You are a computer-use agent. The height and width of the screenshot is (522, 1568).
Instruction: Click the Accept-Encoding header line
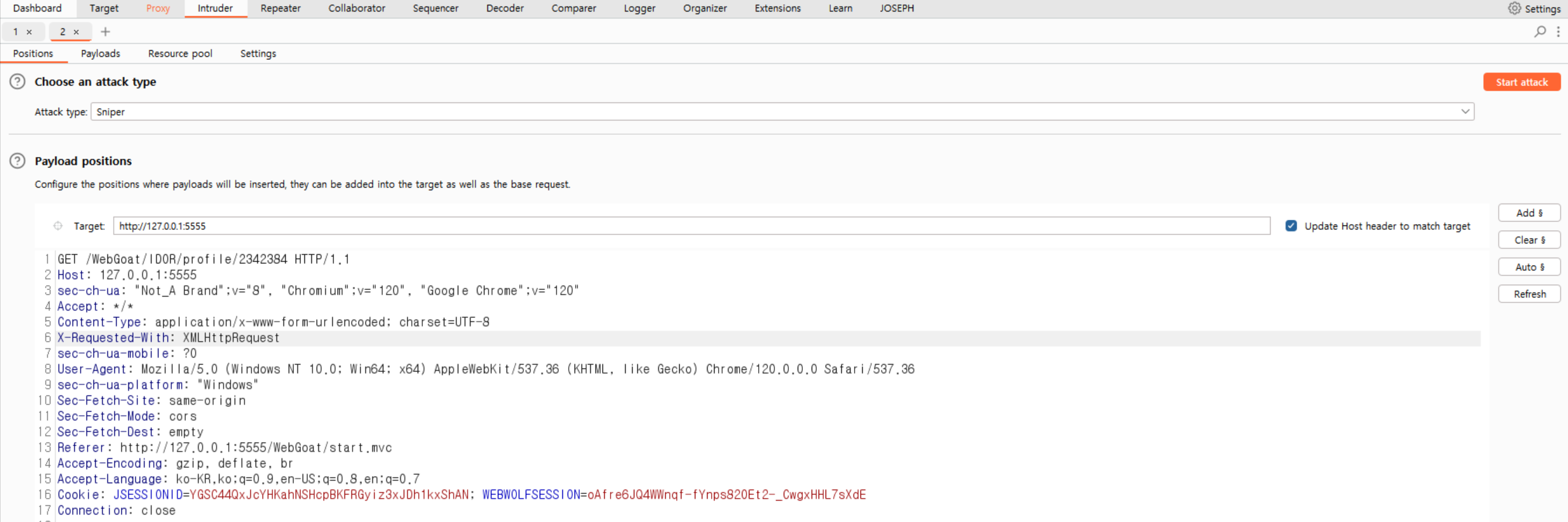click(x=175, y=463)
